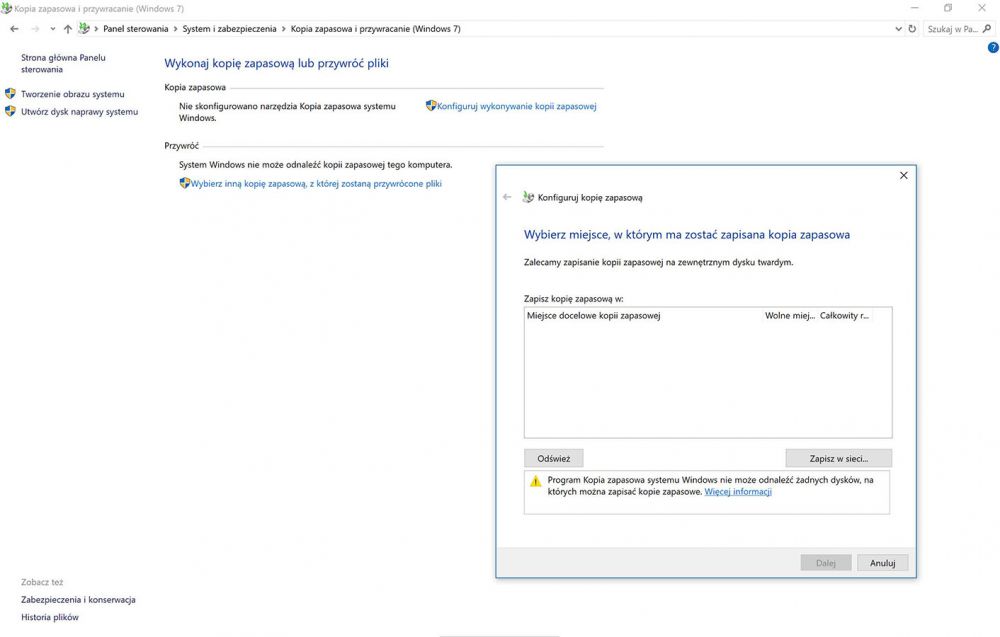The width and height of the screenshot is (1000, 637).
Task: Sort by Całkowity rozmiar column header
Action: coord(844,316)
